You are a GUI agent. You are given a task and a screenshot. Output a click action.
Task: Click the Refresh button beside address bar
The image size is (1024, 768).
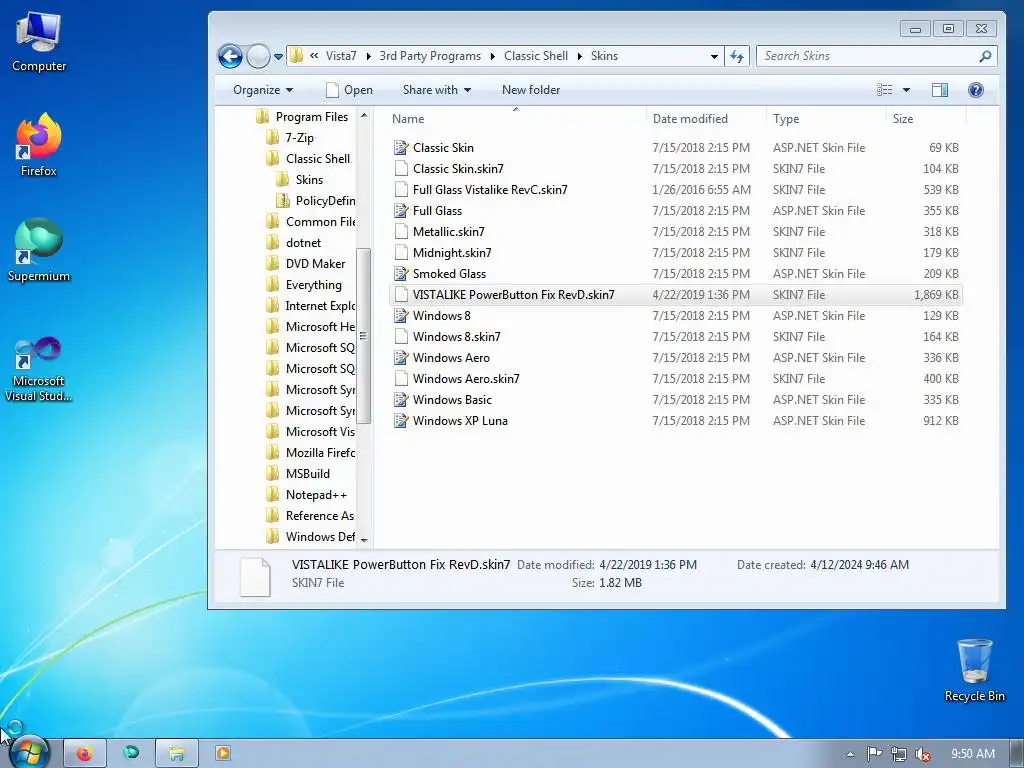[x=737, y=56]
